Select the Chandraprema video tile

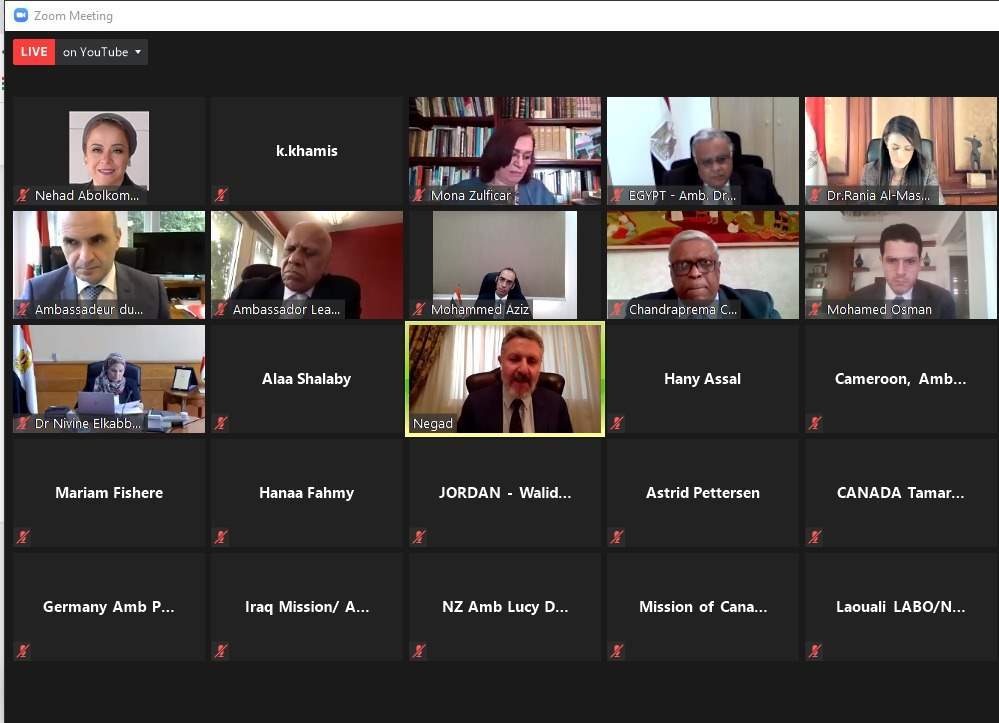point(703,265)
